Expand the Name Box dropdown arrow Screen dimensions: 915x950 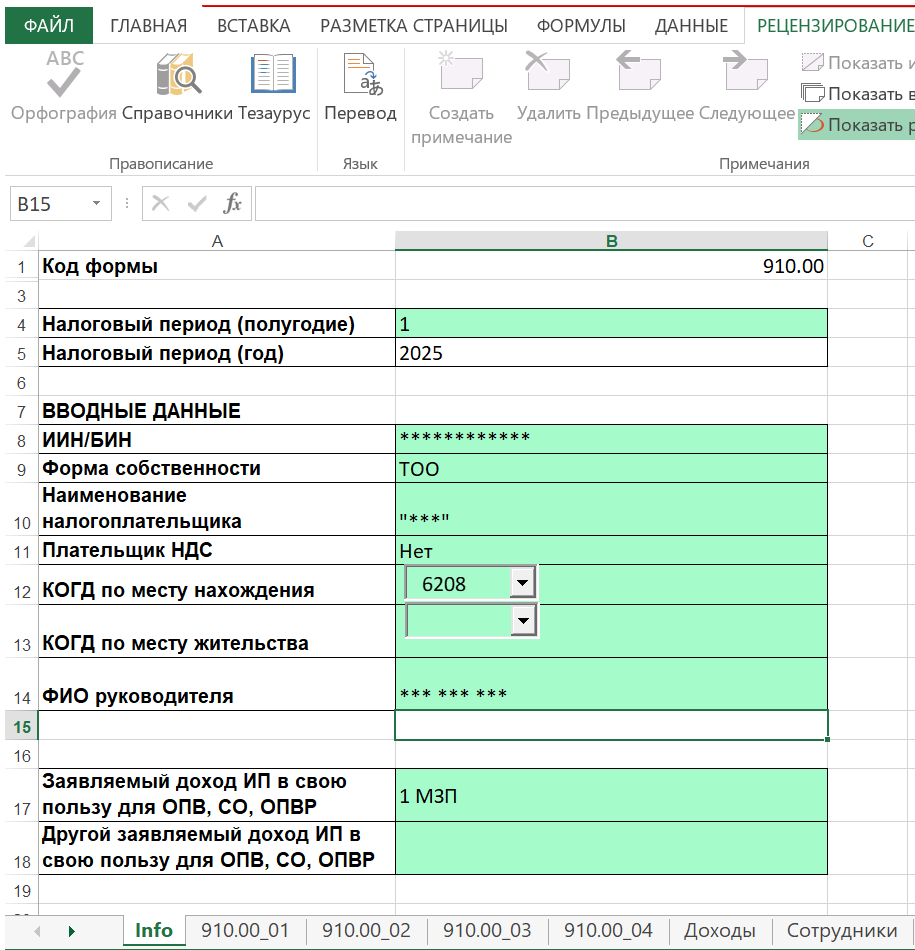click(x=96, y=204)
